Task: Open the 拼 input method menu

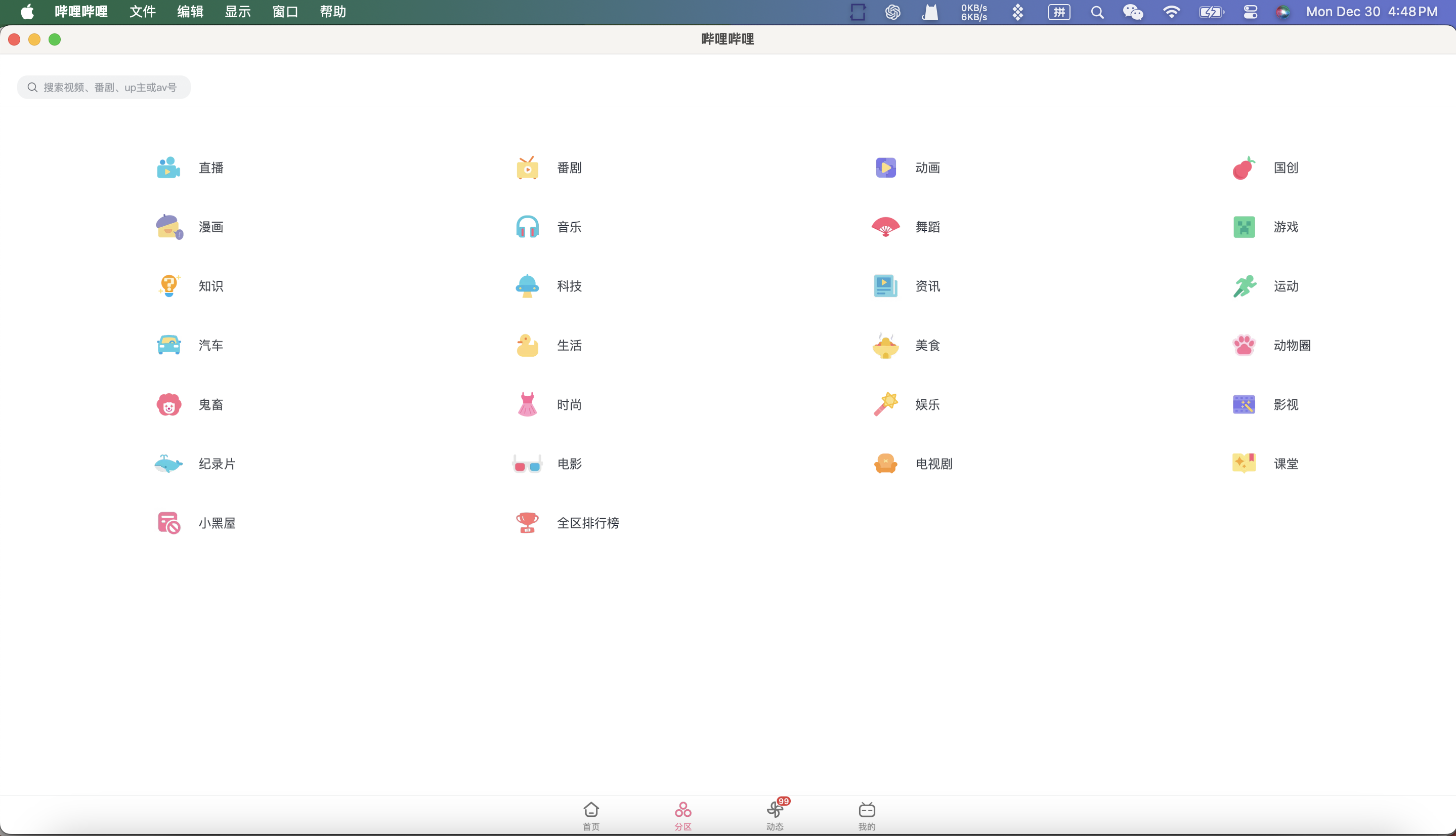Action: [x=1059, y=12]
